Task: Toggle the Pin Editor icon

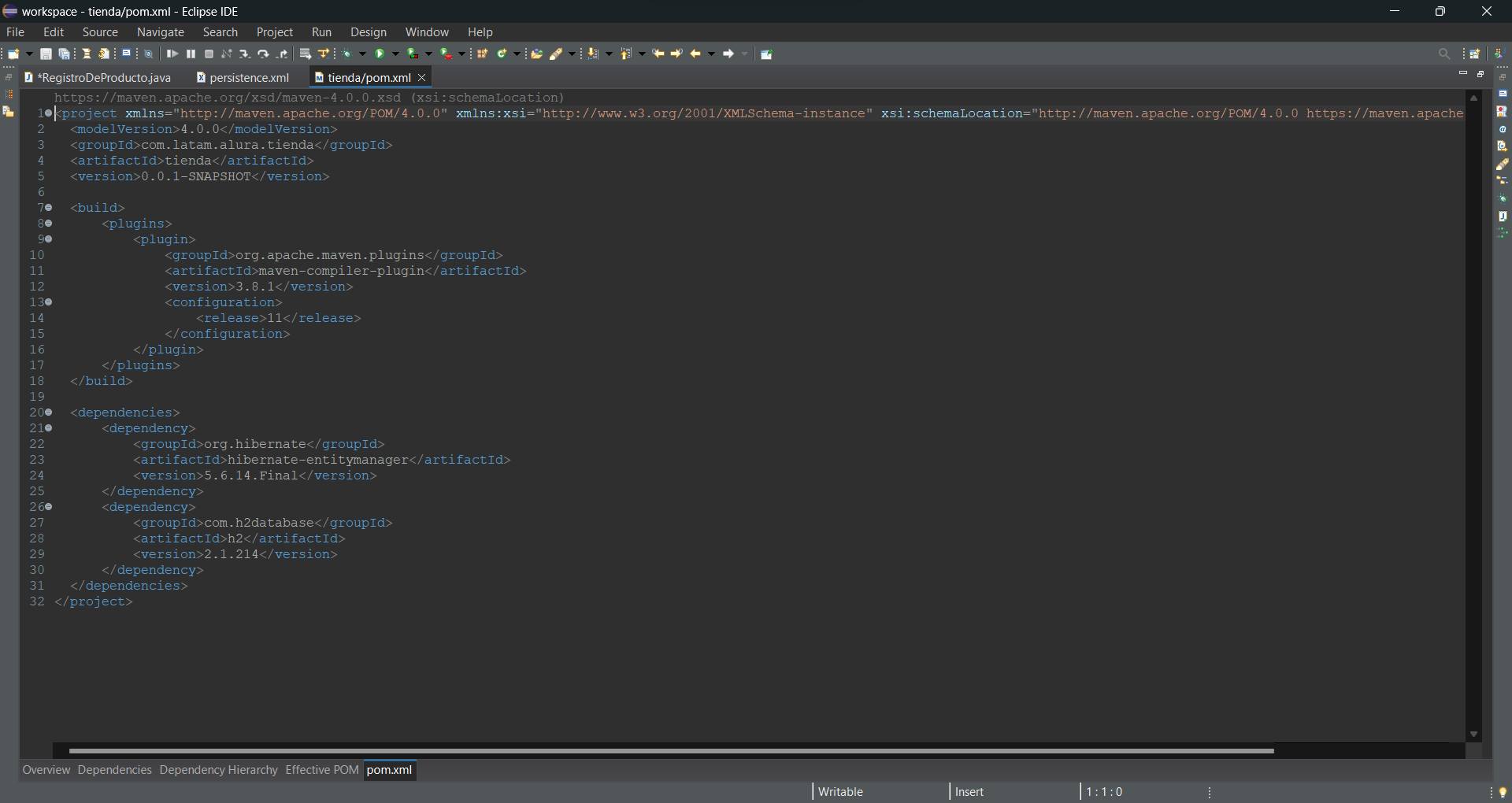Action: [766, 54]
